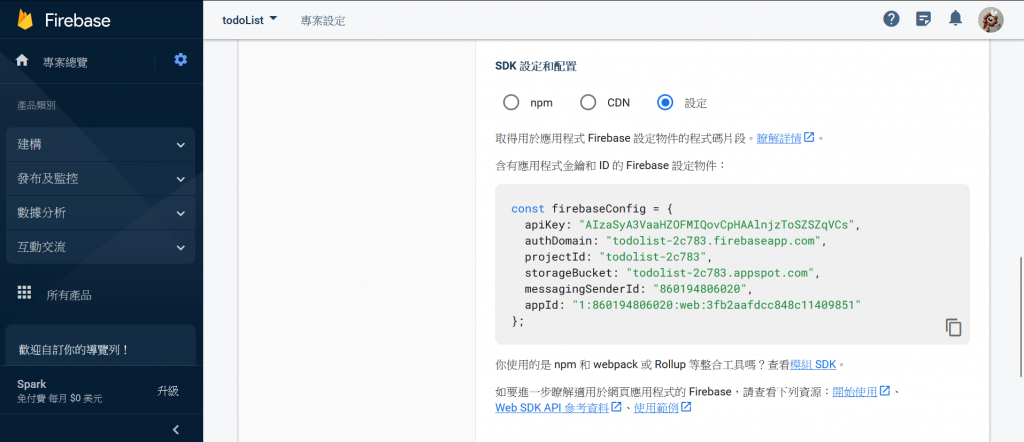Click the 專案設定 header title

click(323, 20)
